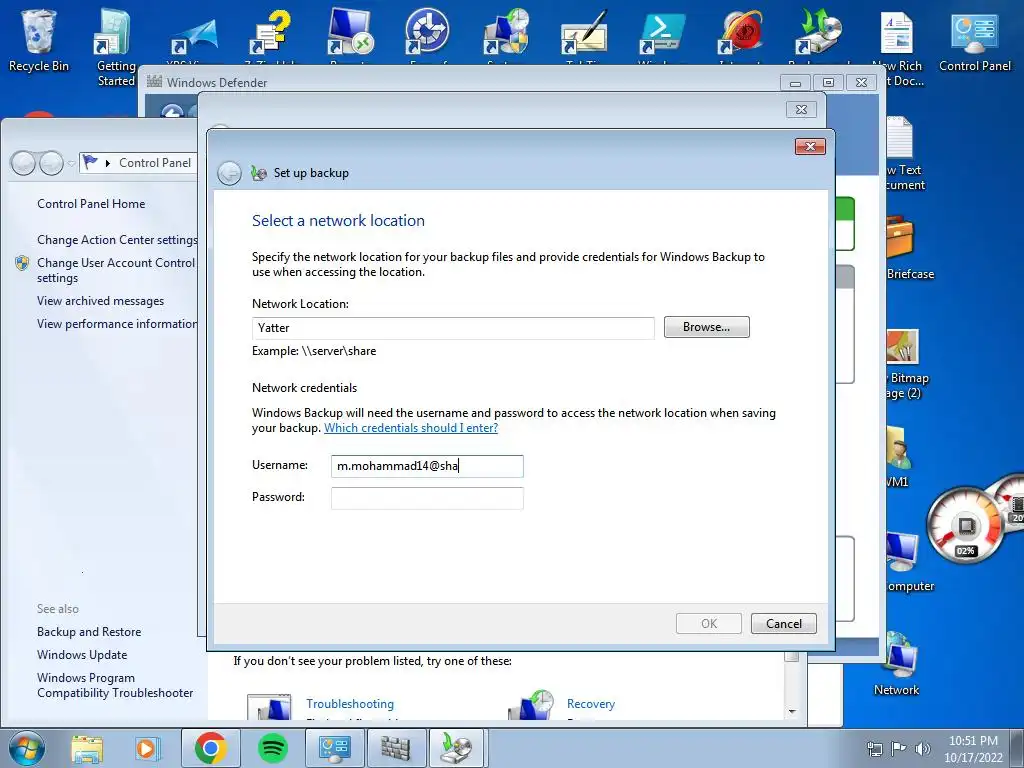The height and width of the screenshot is (768, 1024).
Task: Open Change User Account Control settings
Action: point(116,270)
